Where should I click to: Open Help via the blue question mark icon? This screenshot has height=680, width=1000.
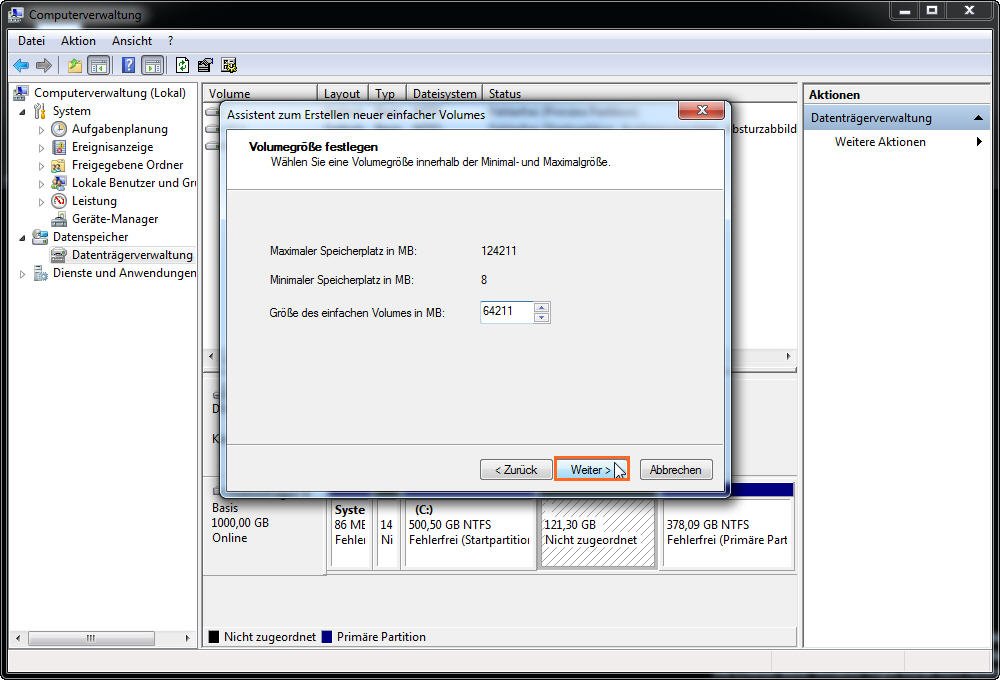(x=128, y=65)
